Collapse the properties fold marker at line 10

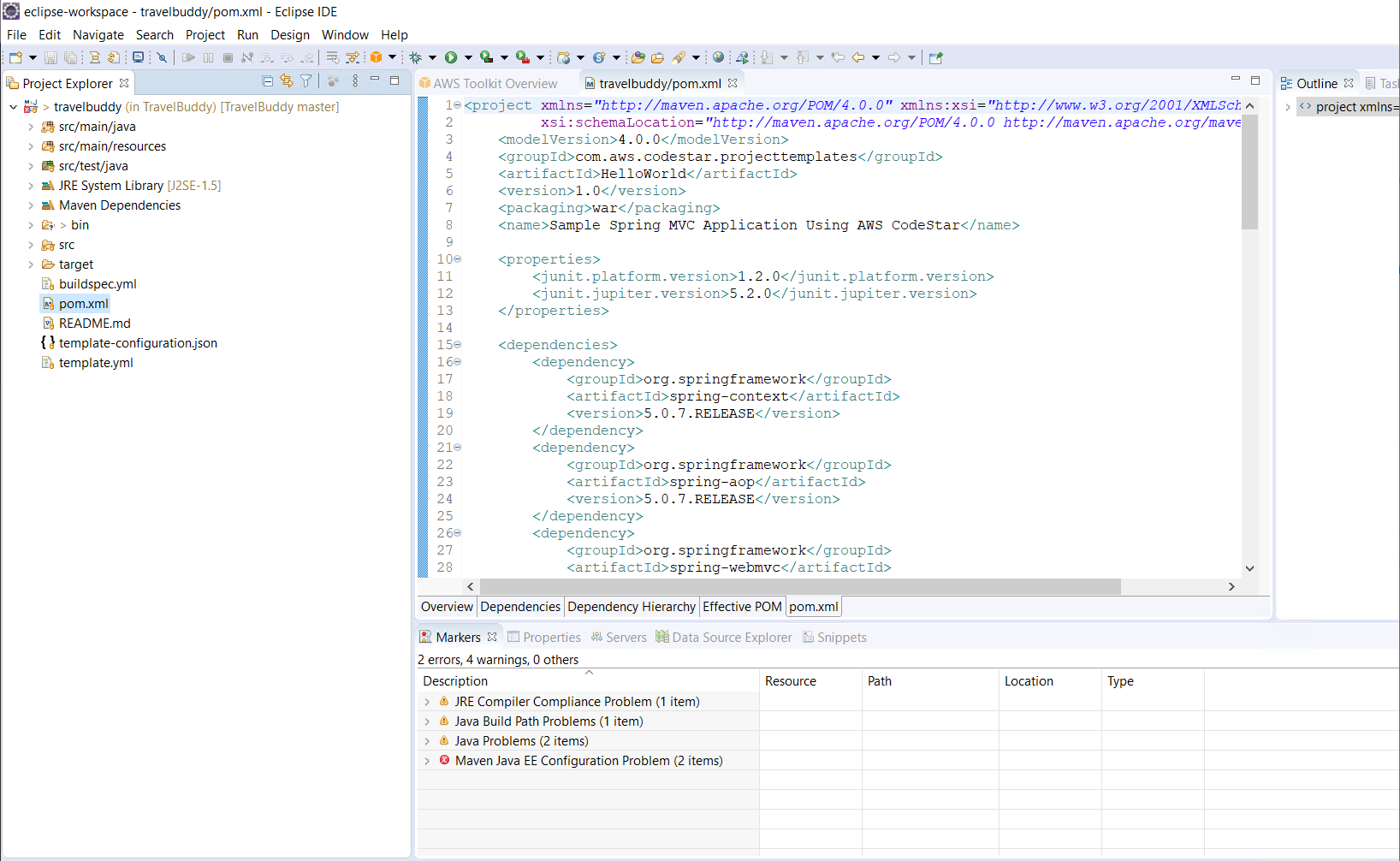(457, 259)
